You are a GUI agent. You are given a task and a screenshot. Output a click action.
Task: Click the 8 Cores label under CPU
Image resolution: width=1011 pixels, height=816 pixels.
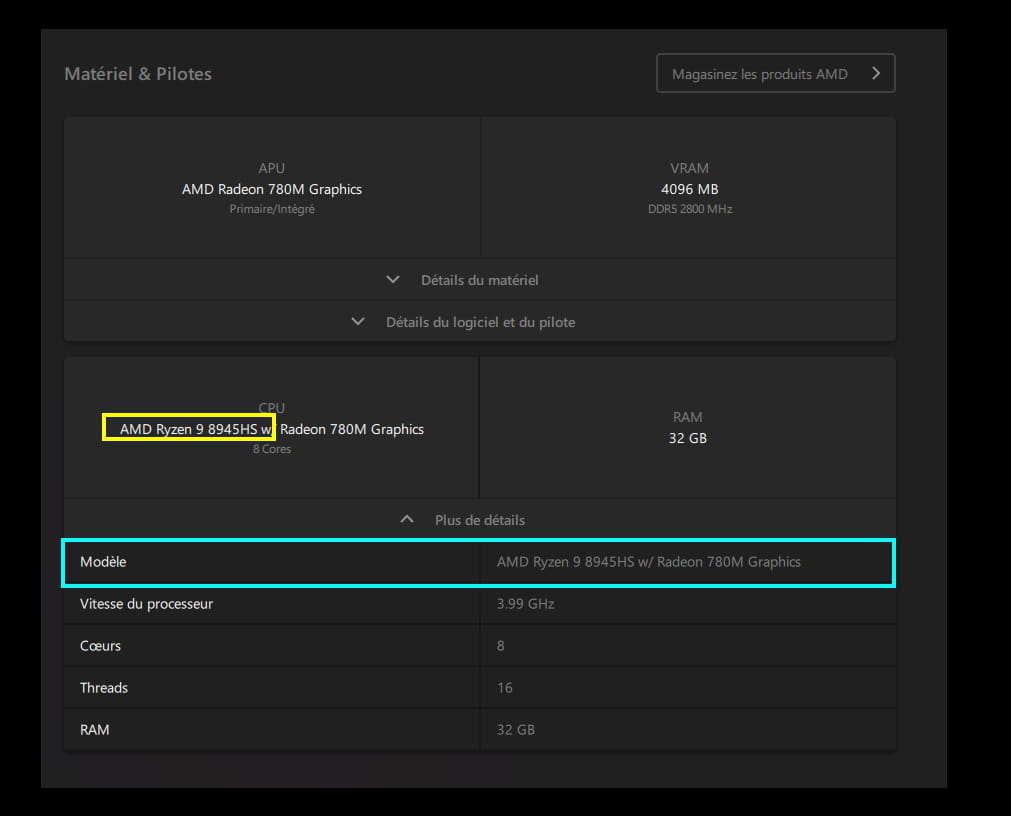[x=271, y=449]
